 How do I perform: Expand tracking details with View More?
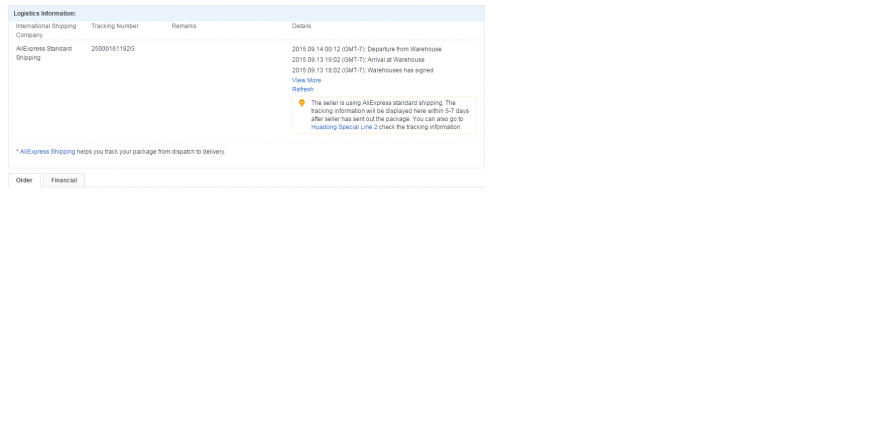pyautogui.click(x=306, y=80)
